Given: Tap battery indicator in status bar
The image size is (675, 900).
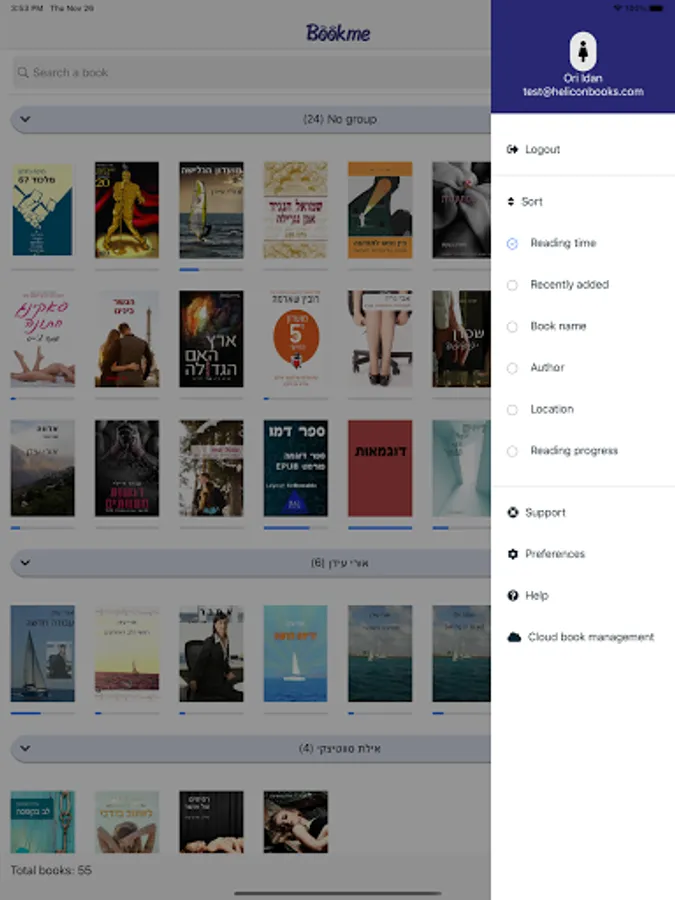Looking at the screenshot, I should tap(656, 8).
